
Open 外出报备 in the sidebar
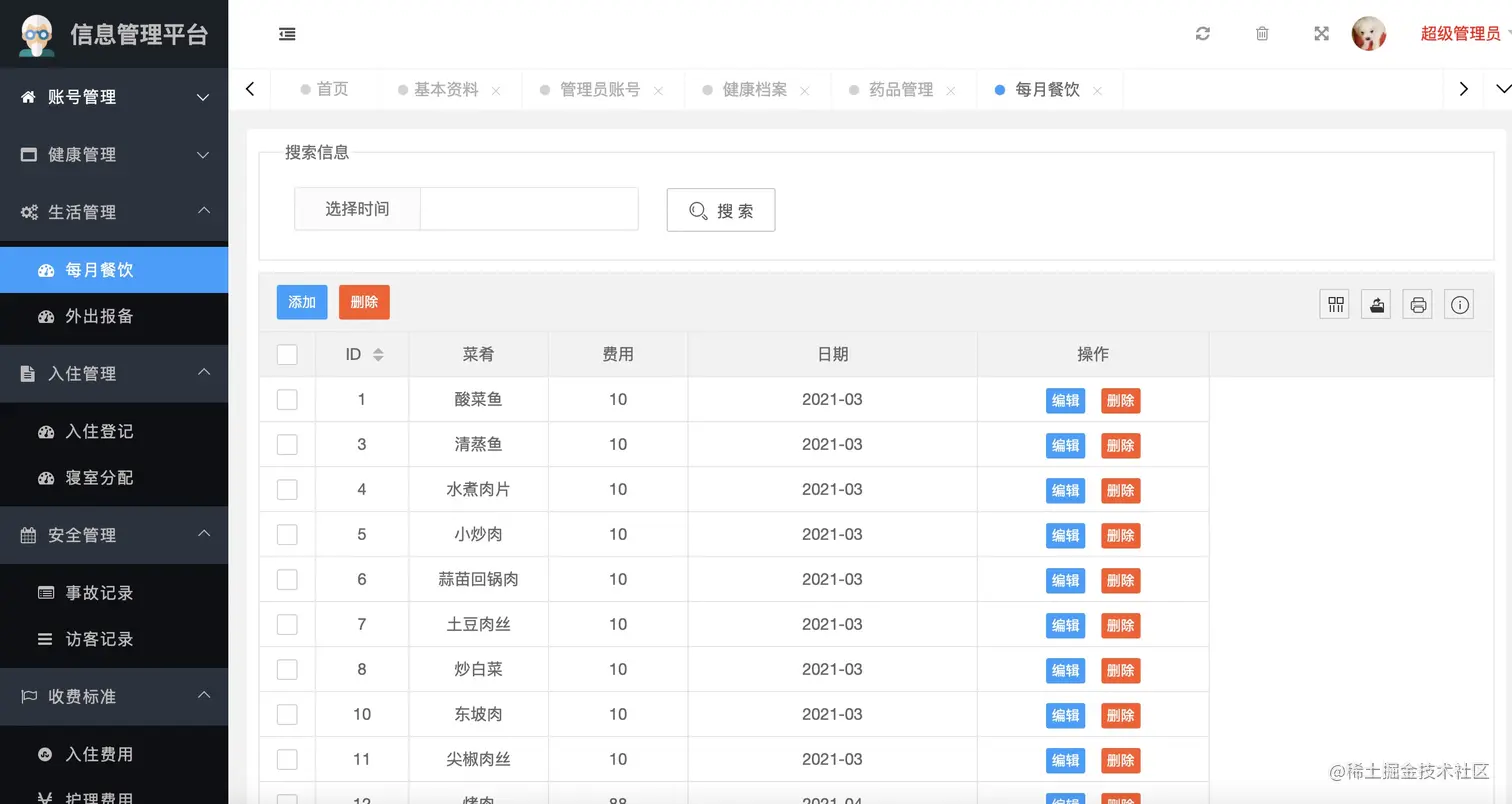(114, 316)
